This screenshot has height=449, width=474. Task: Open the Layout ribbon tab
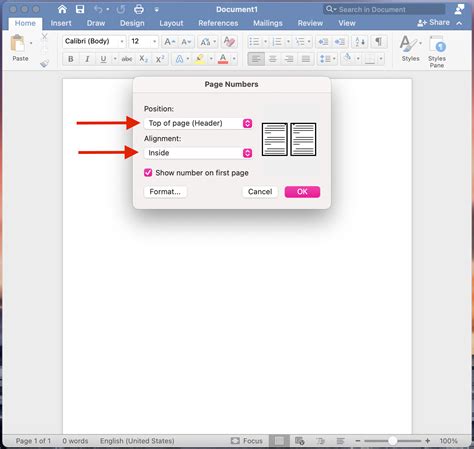[171, 23]
